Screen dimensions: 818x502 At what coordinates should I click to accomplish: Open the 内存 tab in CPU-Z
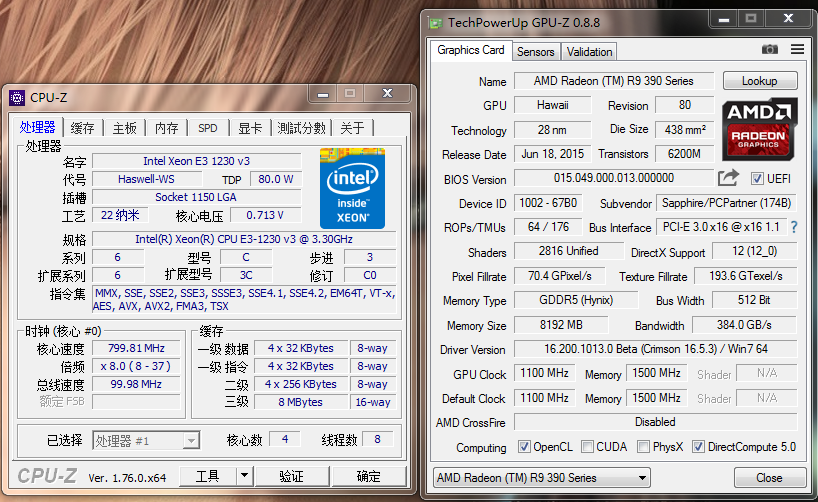click(x=167, y=128)
